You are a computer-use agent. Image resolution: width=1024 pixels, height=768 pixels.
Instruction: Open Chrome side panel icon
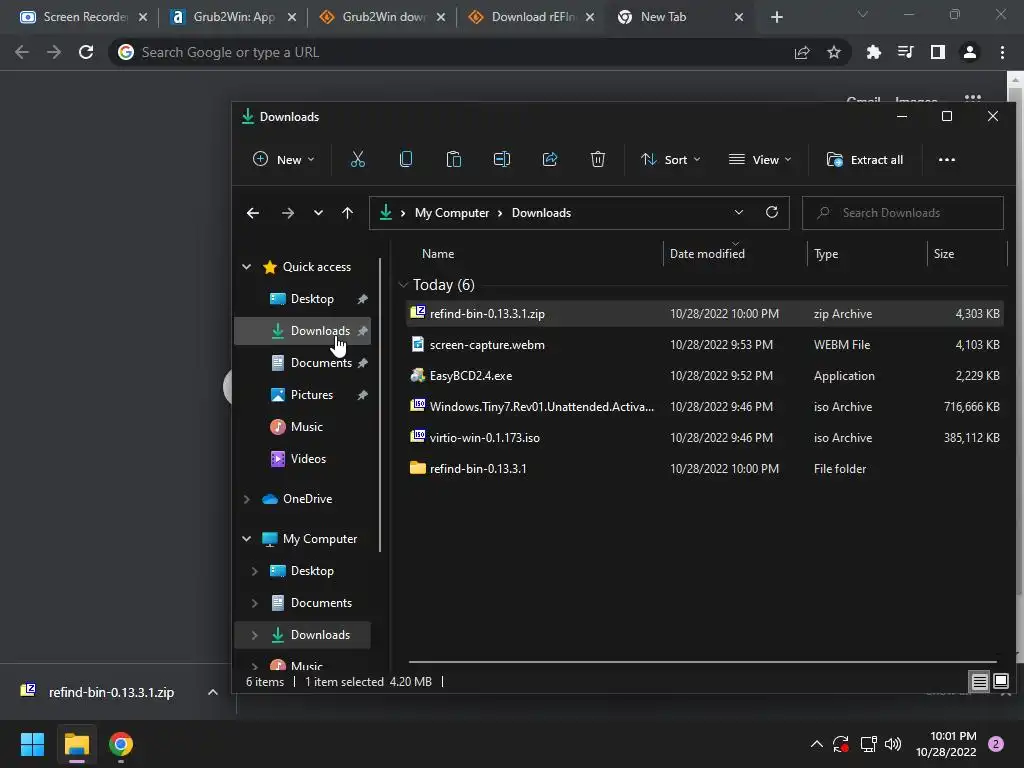(937, 52)
